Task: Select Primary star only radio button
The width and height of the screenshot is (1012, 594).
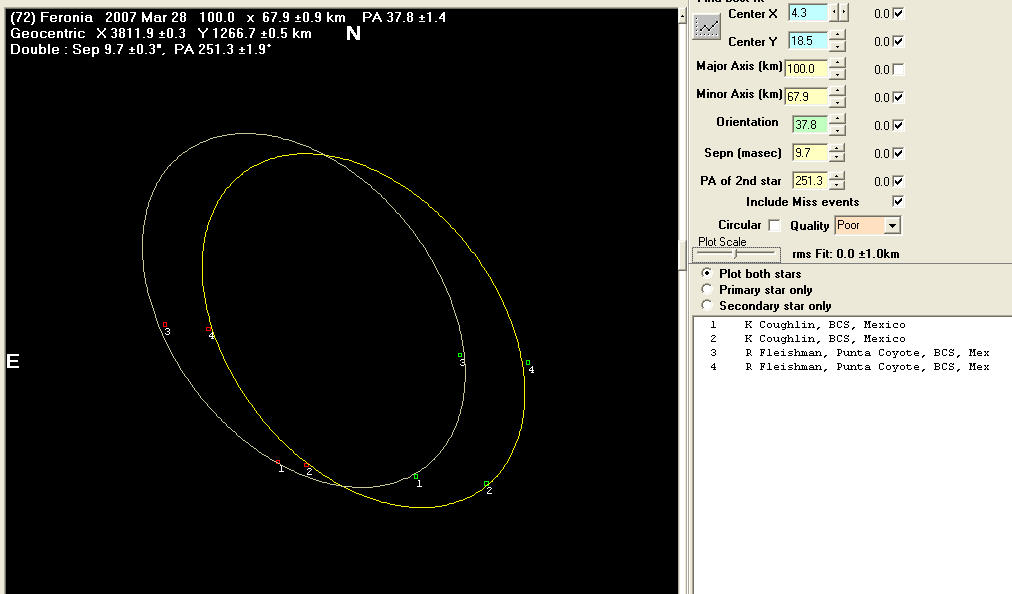Action: click(707, 289)
